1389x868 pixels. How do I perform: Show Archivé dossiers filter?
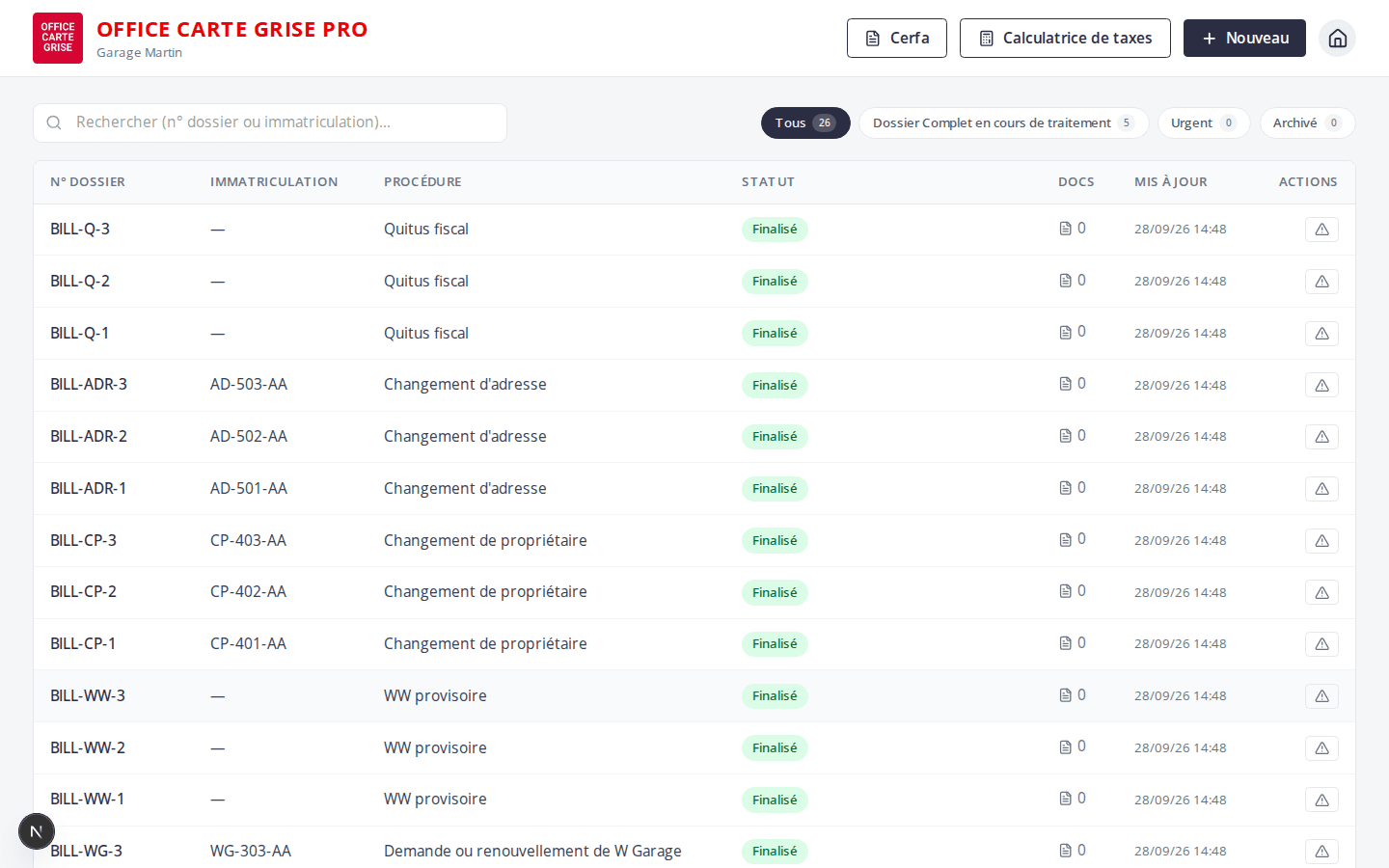pyautogui.click(x=1307, y=122)
